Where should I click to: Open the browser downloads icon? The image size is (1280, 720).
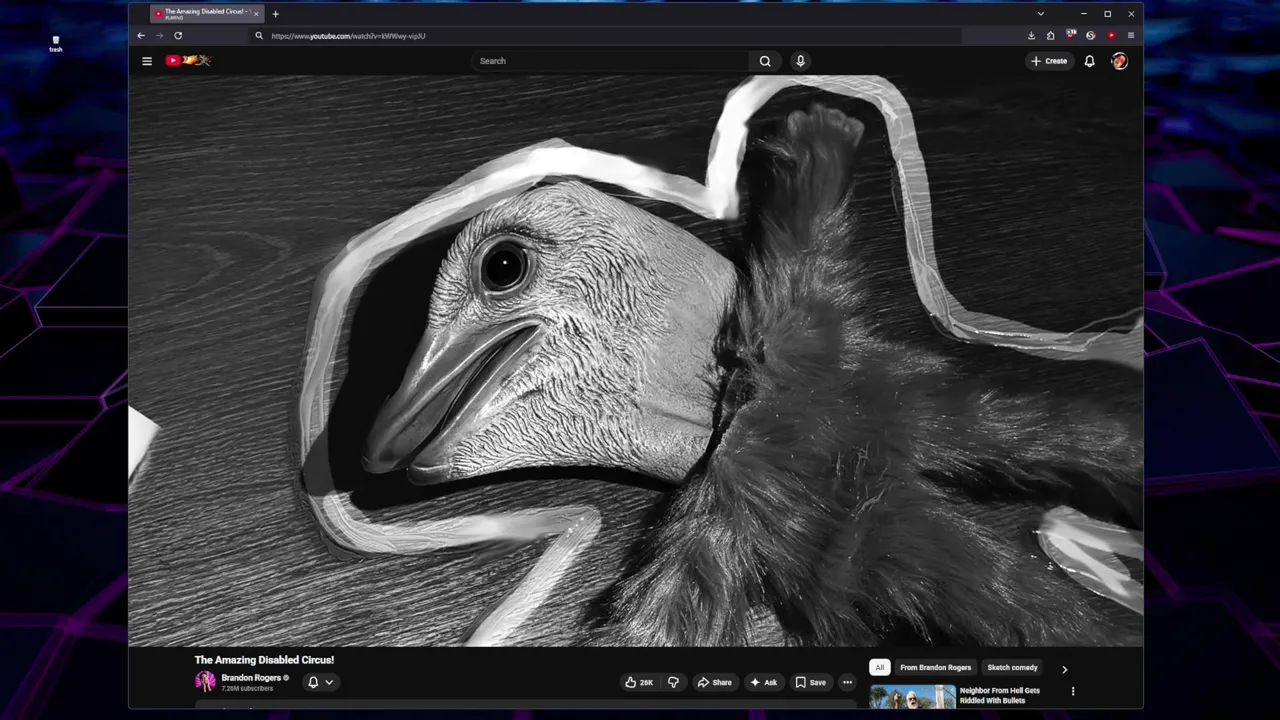(x=1031, y=35)
